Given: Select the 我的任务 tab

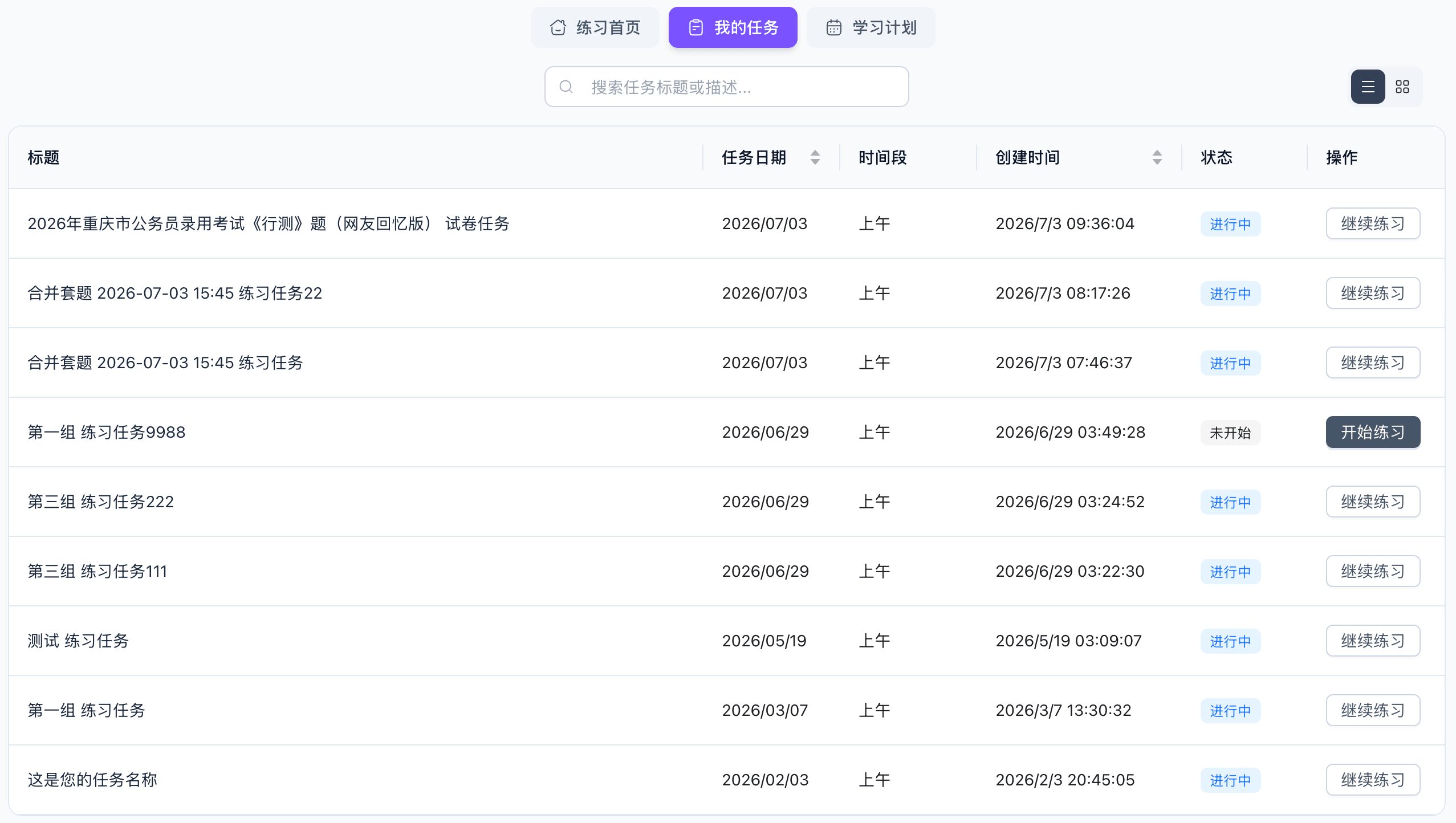Looking at the screenshot, I should pyautogui.click(x=733, y=27).
